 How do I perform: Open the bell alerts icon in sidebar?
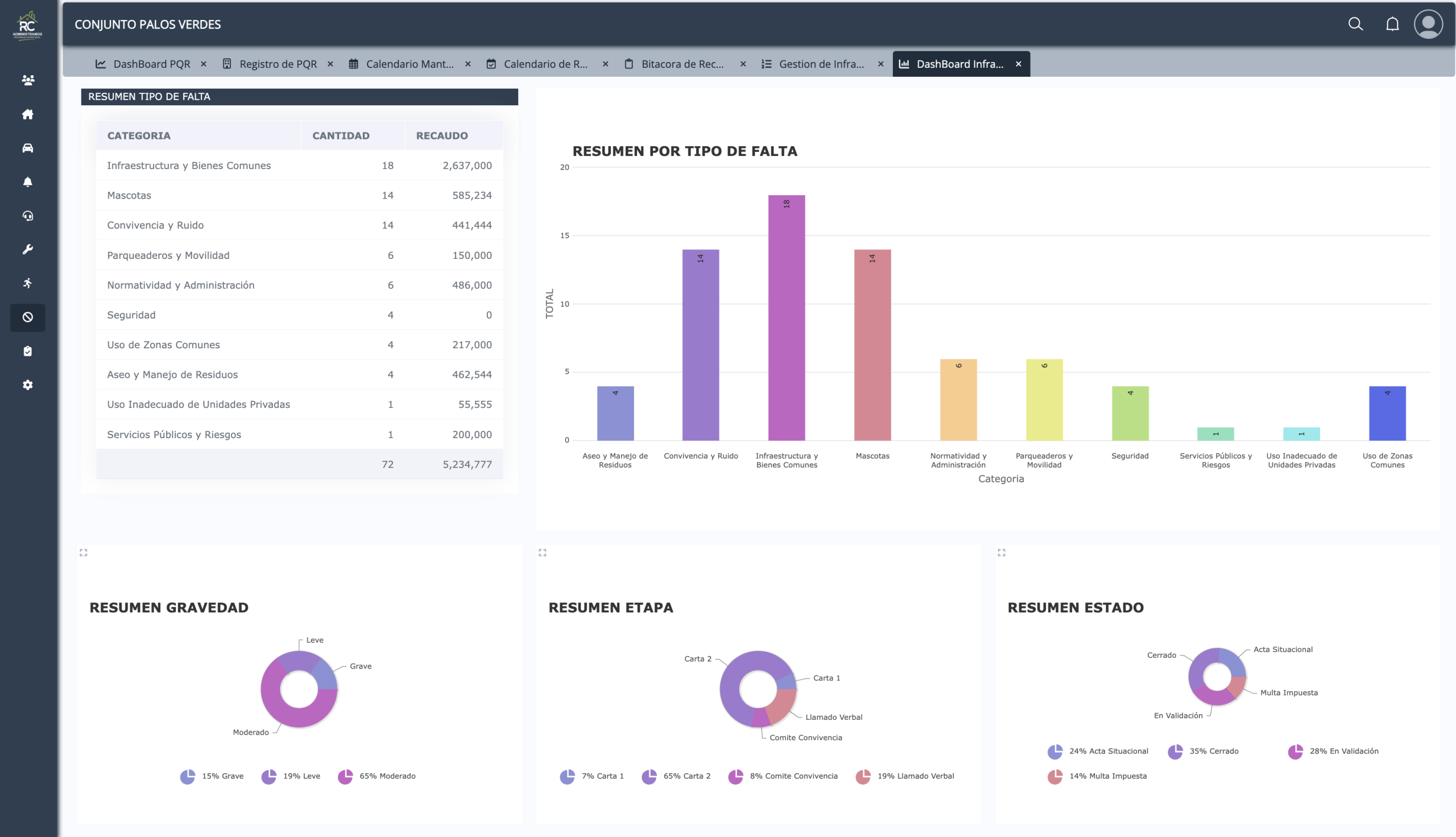(27, 182)
